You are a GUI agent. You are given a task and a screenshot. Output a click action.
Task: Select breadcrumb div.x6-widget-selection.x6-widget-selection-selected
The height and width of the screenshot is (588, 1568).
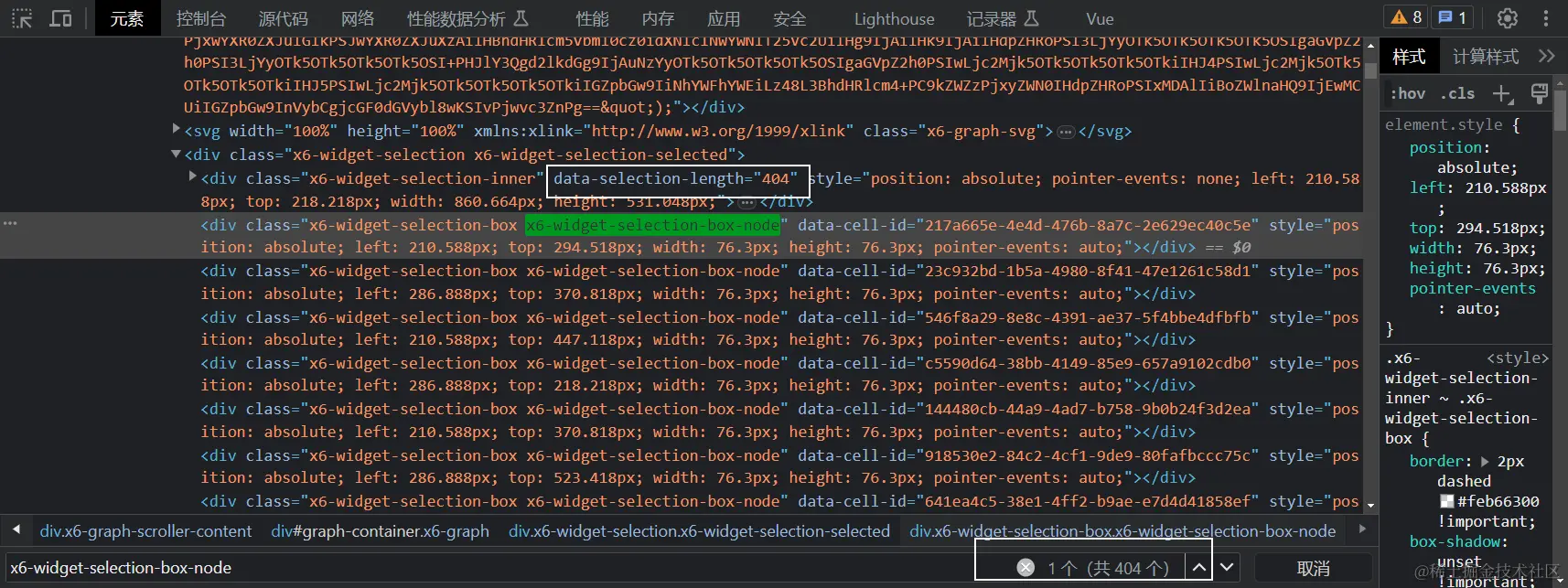click(x=699, y=531)
